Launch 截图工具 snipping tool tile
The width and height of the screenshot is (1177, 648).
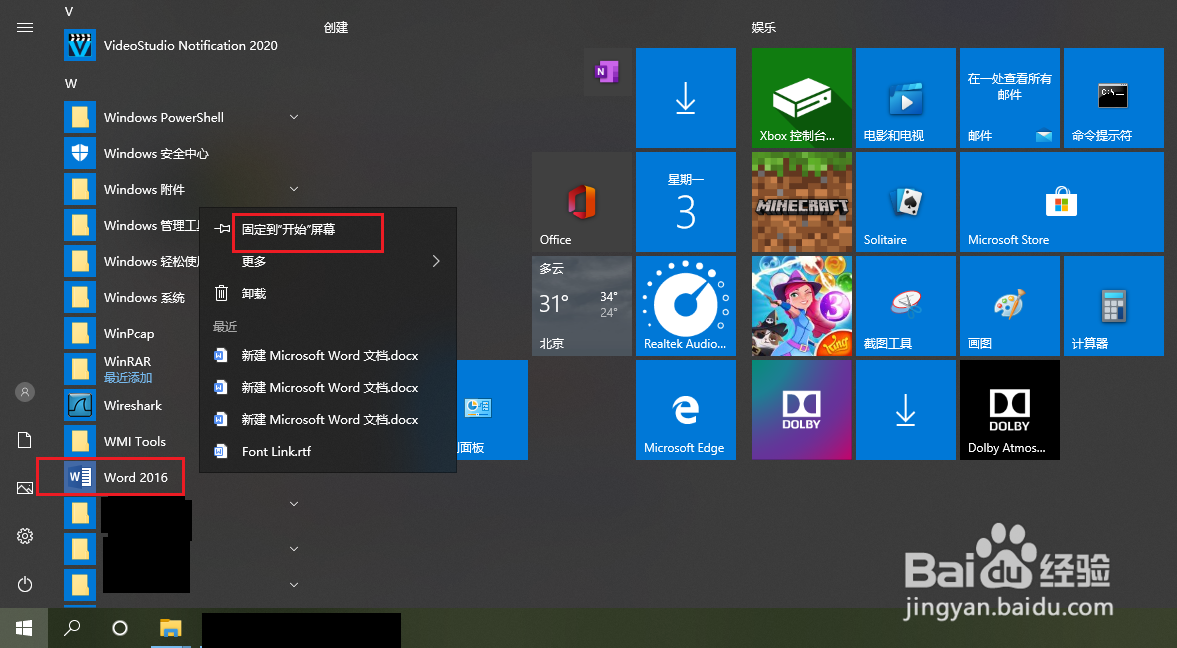(906, 306)
